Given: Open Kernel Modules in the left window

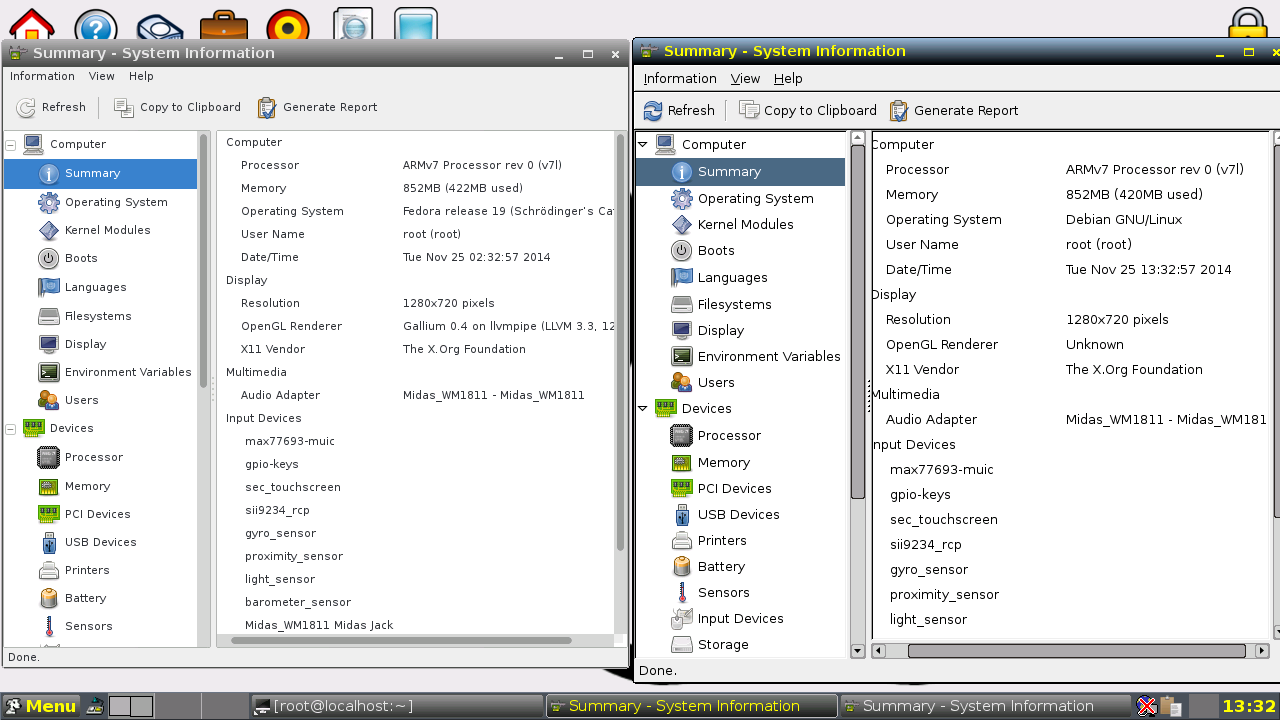Looking at the screenshot, I should 107,230.
